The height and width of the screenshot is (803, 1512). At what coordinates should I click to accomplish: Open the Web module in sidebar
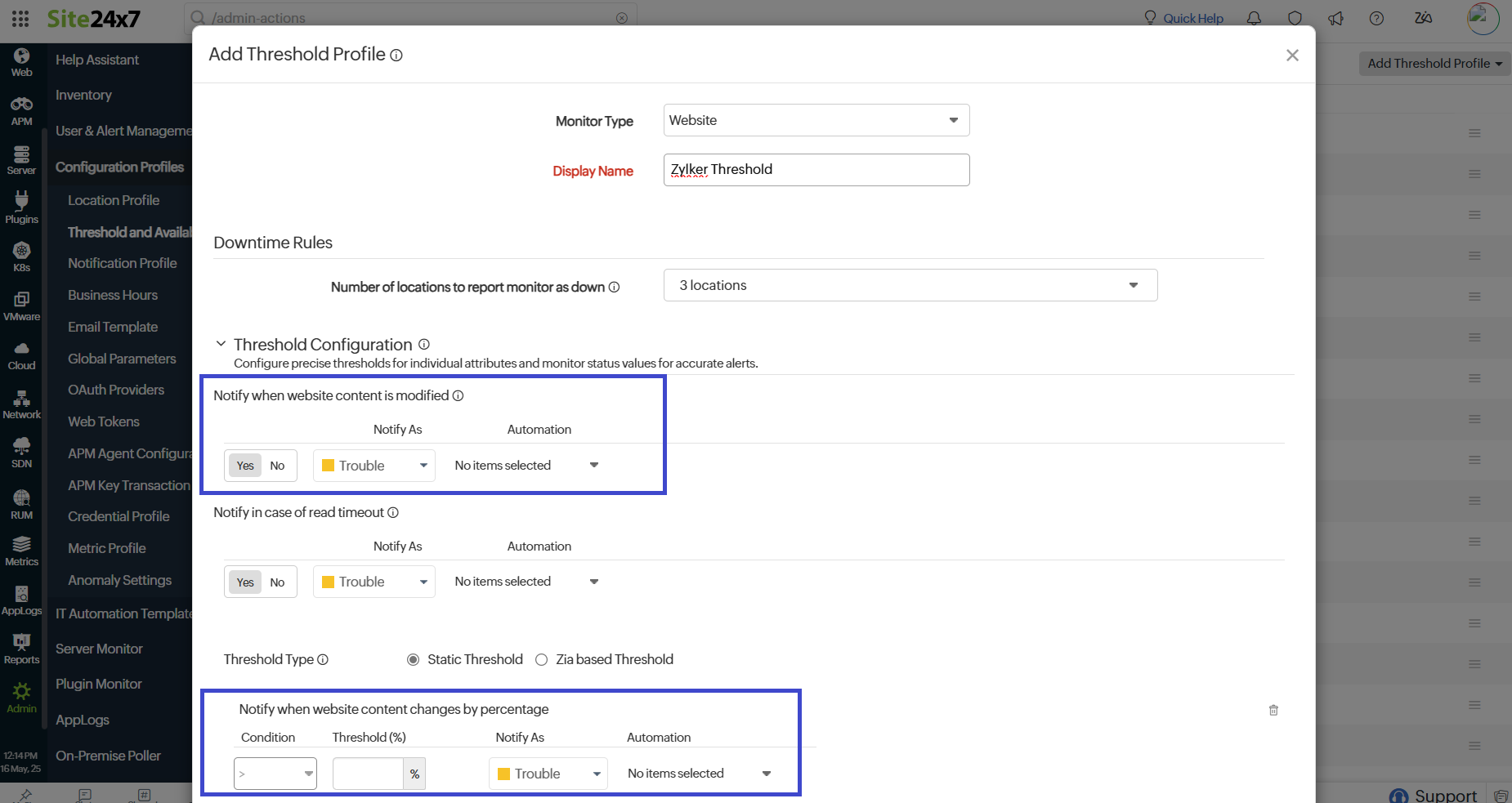tap(21, 62)
